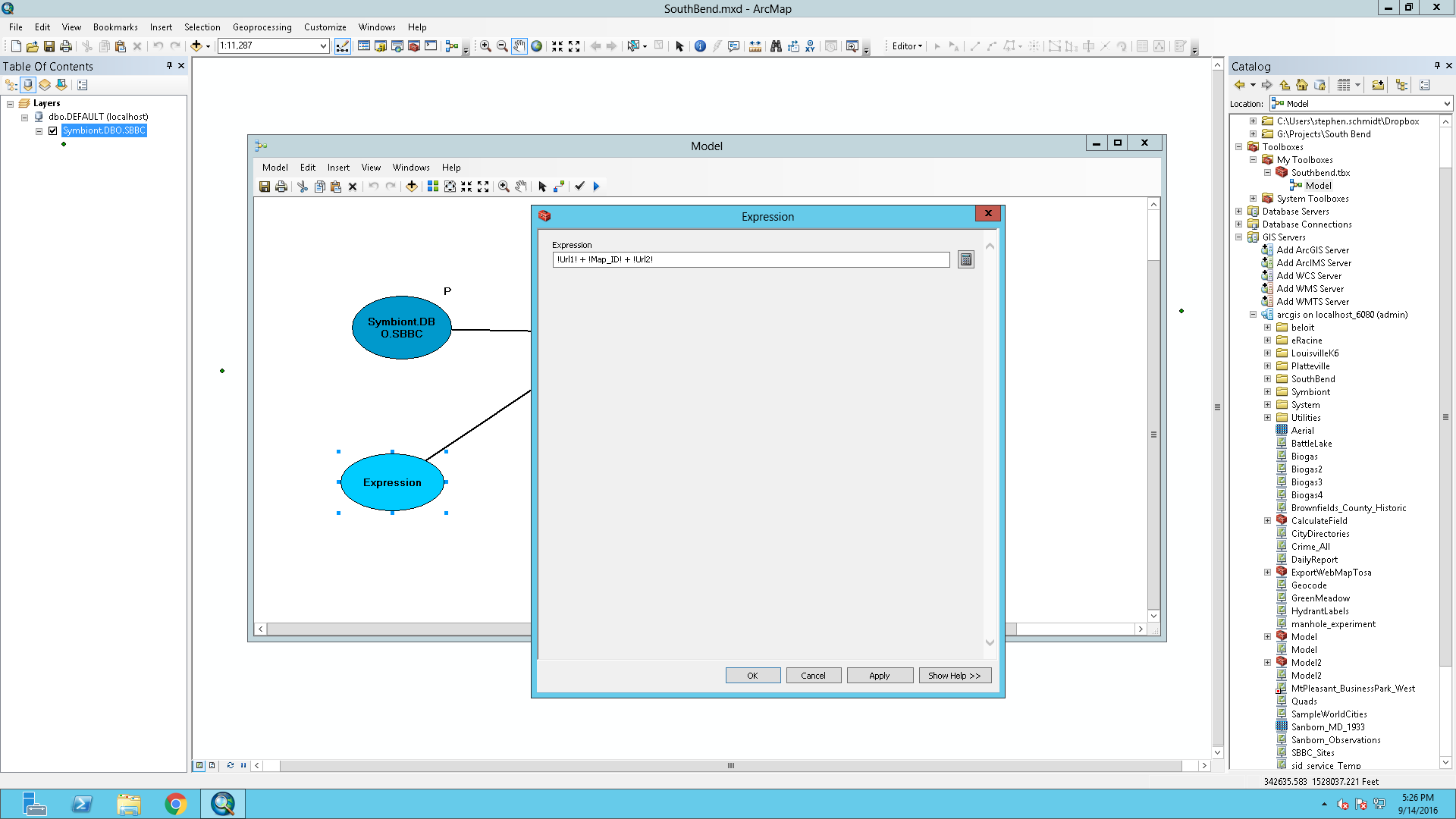Collapse the GIS Servers tree node
Screen dimensions: 1456x819
pyautogui.click(x=1238, y=237)
